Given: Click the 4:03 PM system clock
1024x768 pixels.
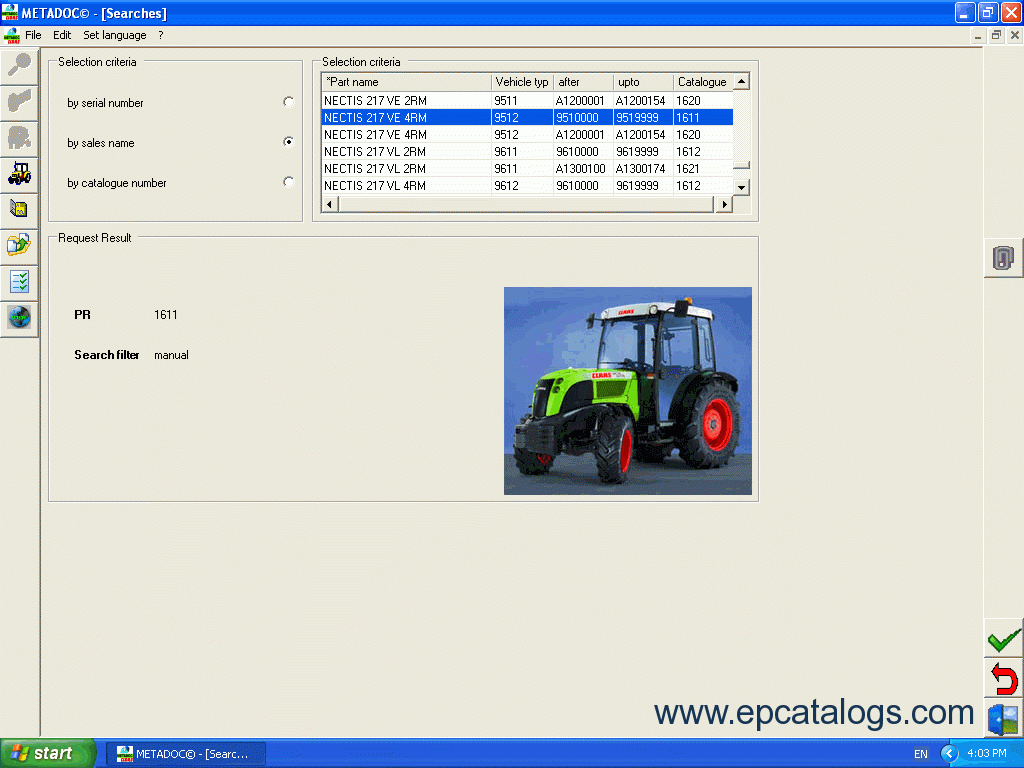Looking at the screenshot, I should [987, 754].
